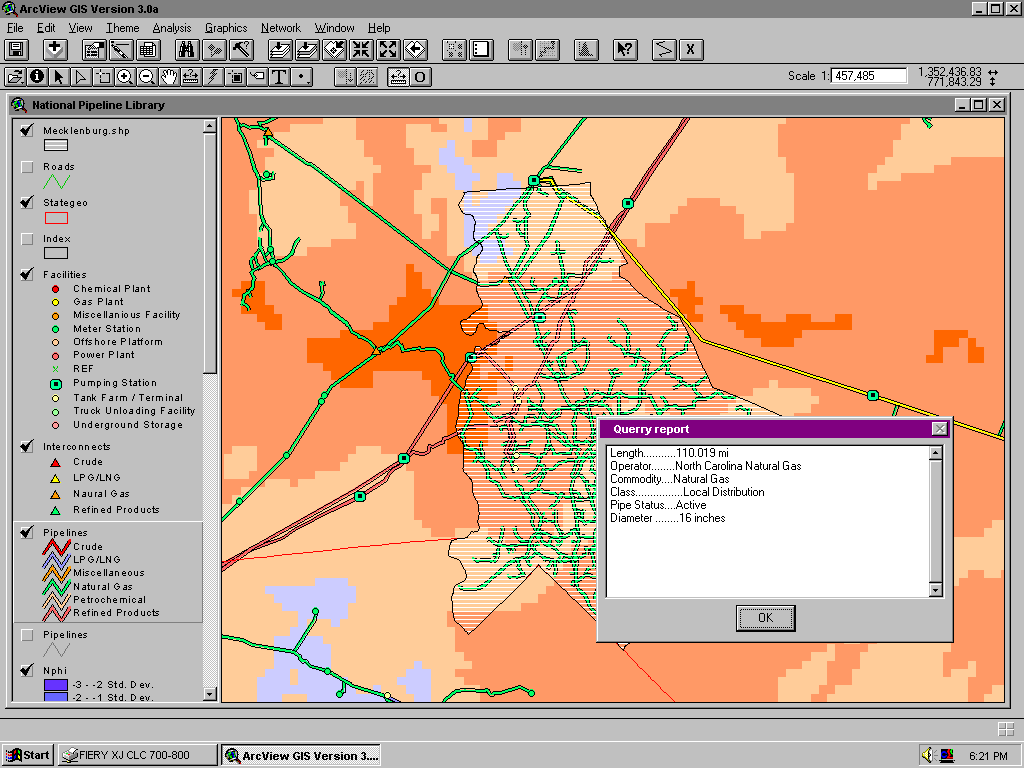The height and width of the screenshot is (768, 1024).
Task: Open the Analysis menu
Action: tap(172, 28)
